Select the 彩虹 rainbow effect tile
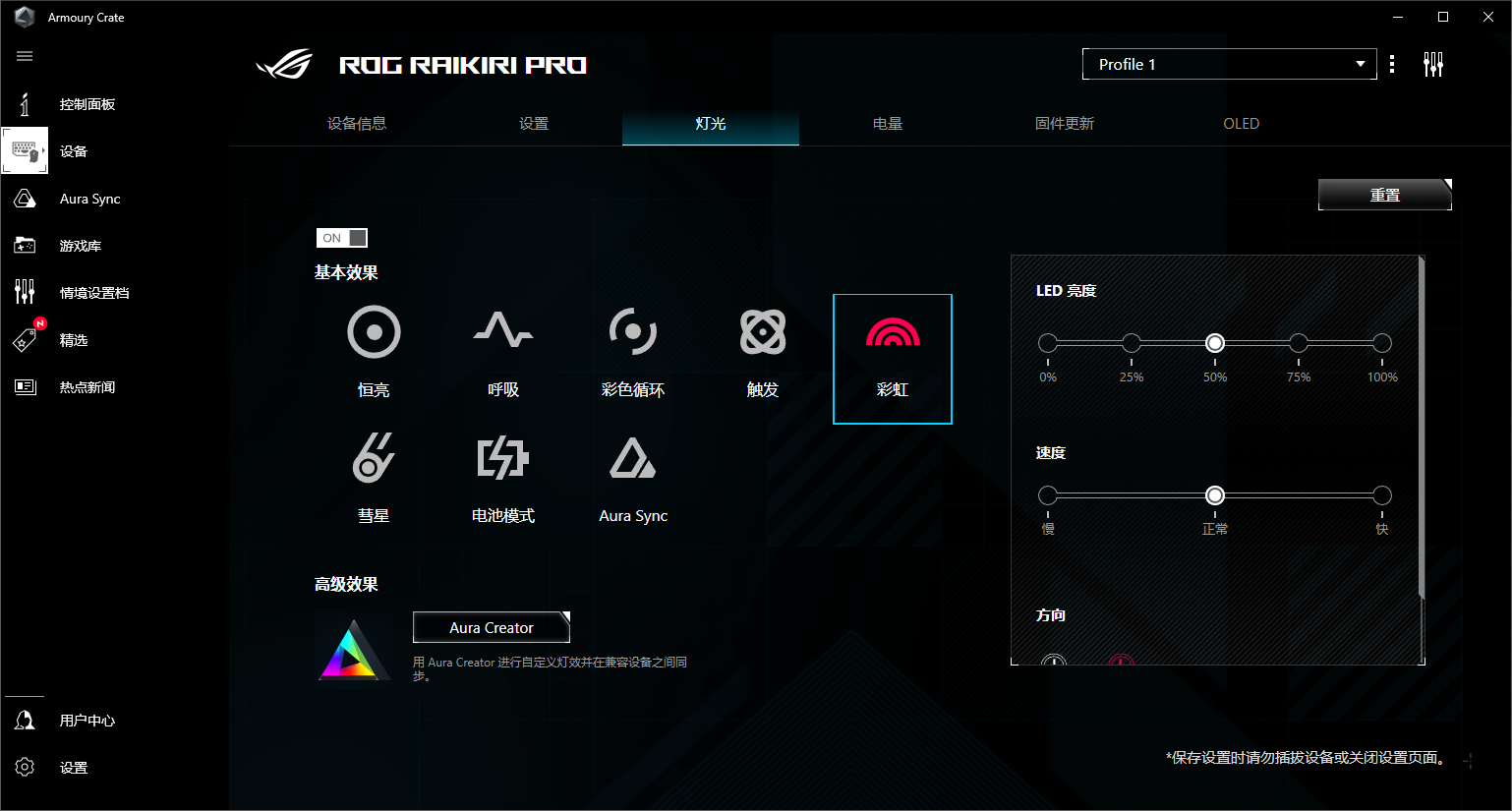Image resolution: width=1512 pixels, height=811 pixels. [x=892, y=359]
